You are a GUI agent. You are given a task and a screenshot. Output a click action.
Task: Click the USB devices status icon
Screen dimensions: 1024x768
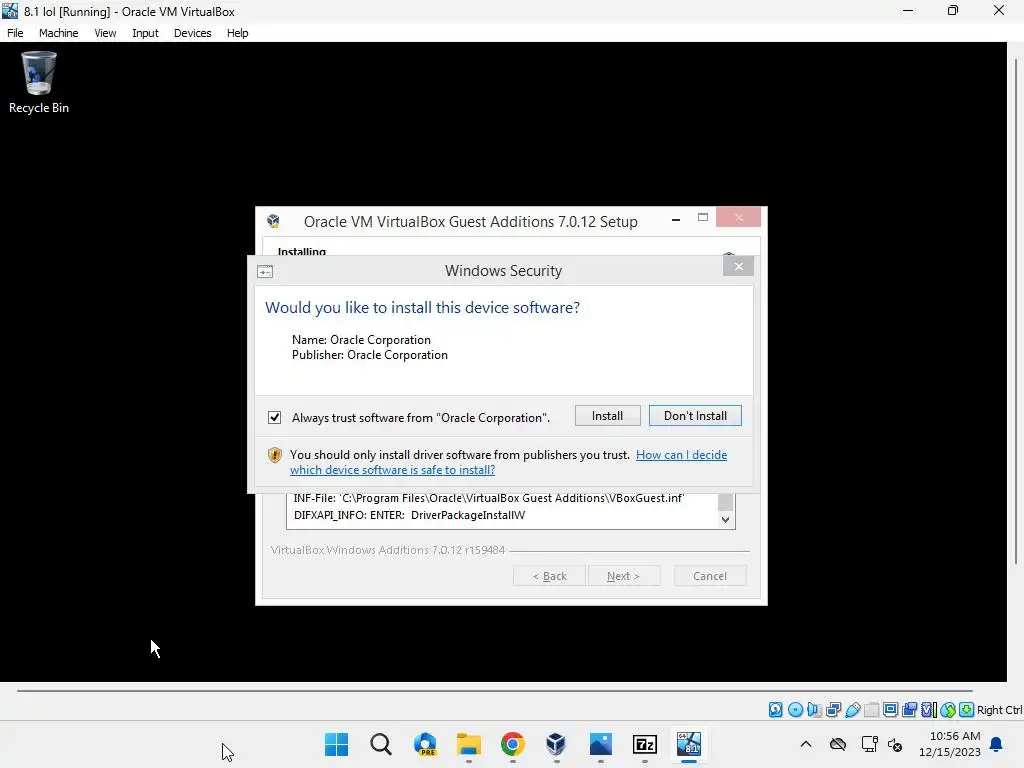point(852,710)
